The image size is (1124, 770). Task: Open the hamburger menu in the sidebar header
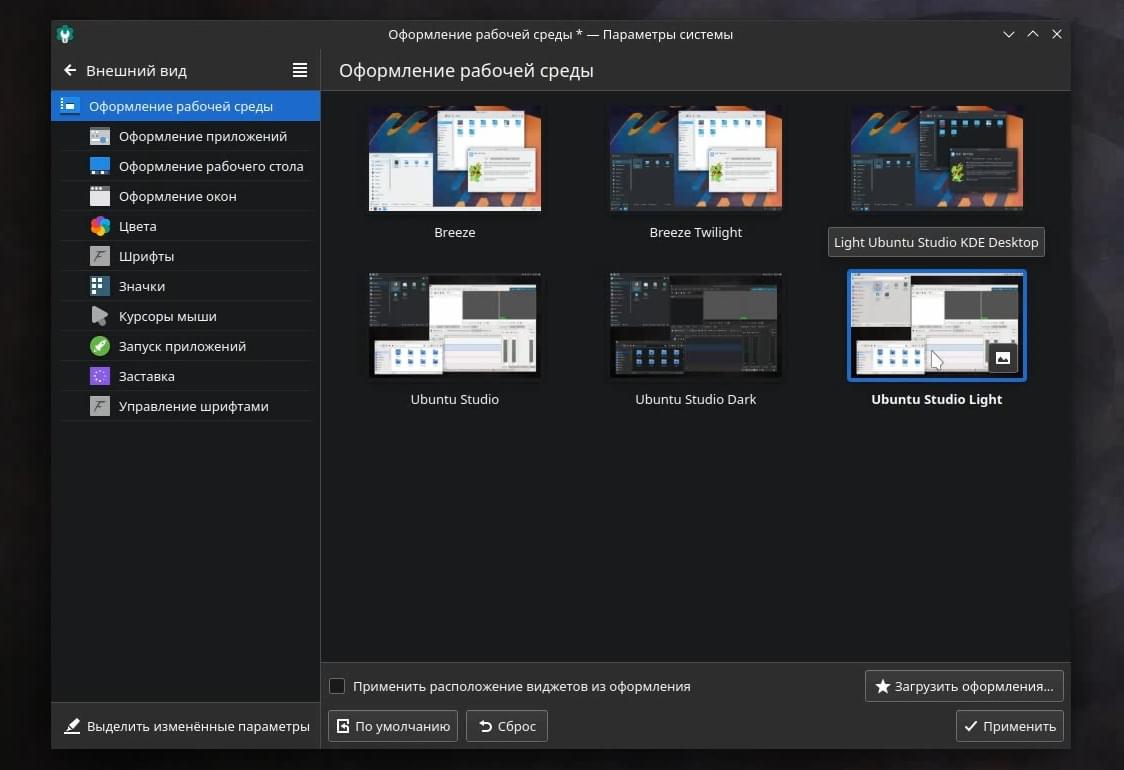click(x=300, y=70)
